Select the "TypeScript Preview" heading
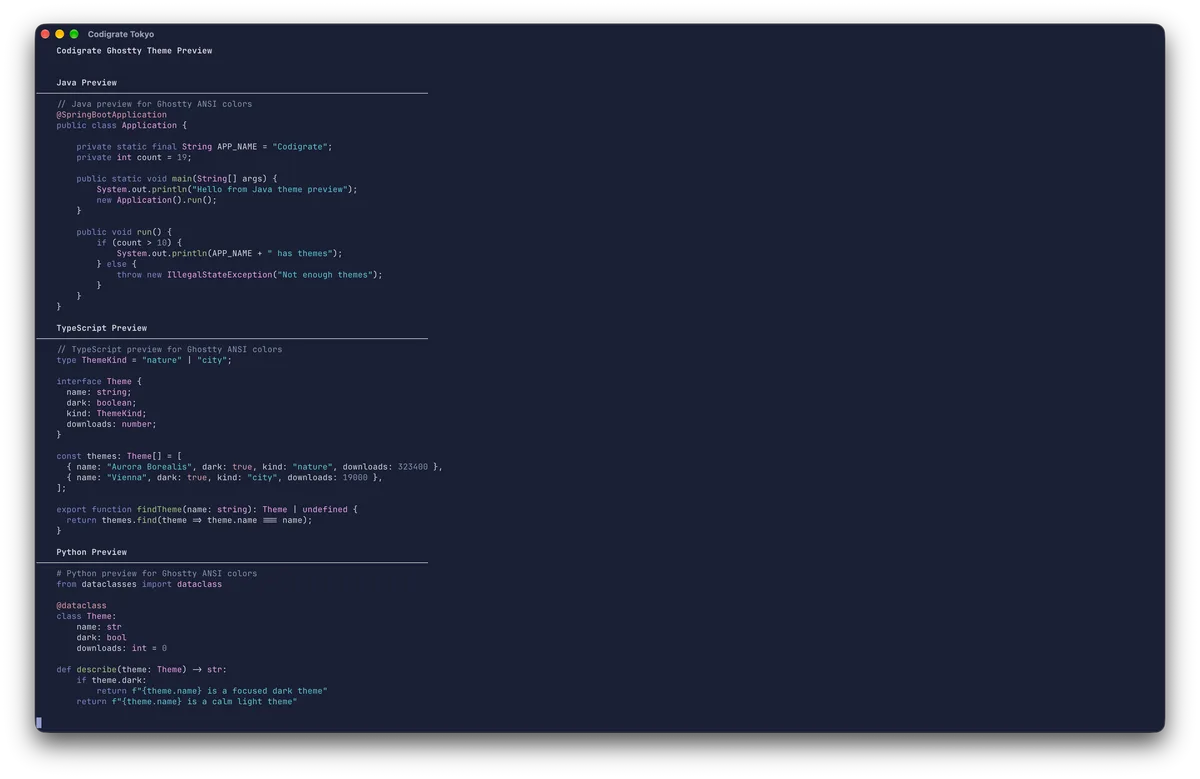Screen dimensions: 1200x779 tap(102, 328)
